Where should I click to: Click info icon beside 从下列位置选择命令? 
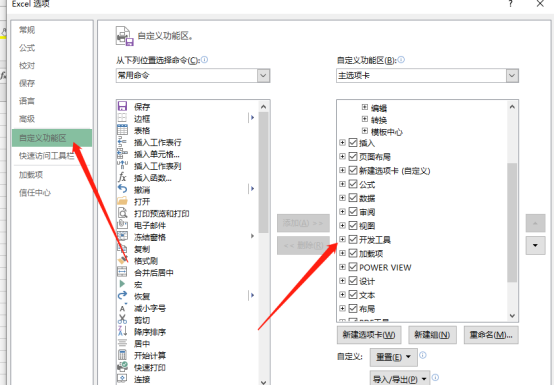pos(205,60)
